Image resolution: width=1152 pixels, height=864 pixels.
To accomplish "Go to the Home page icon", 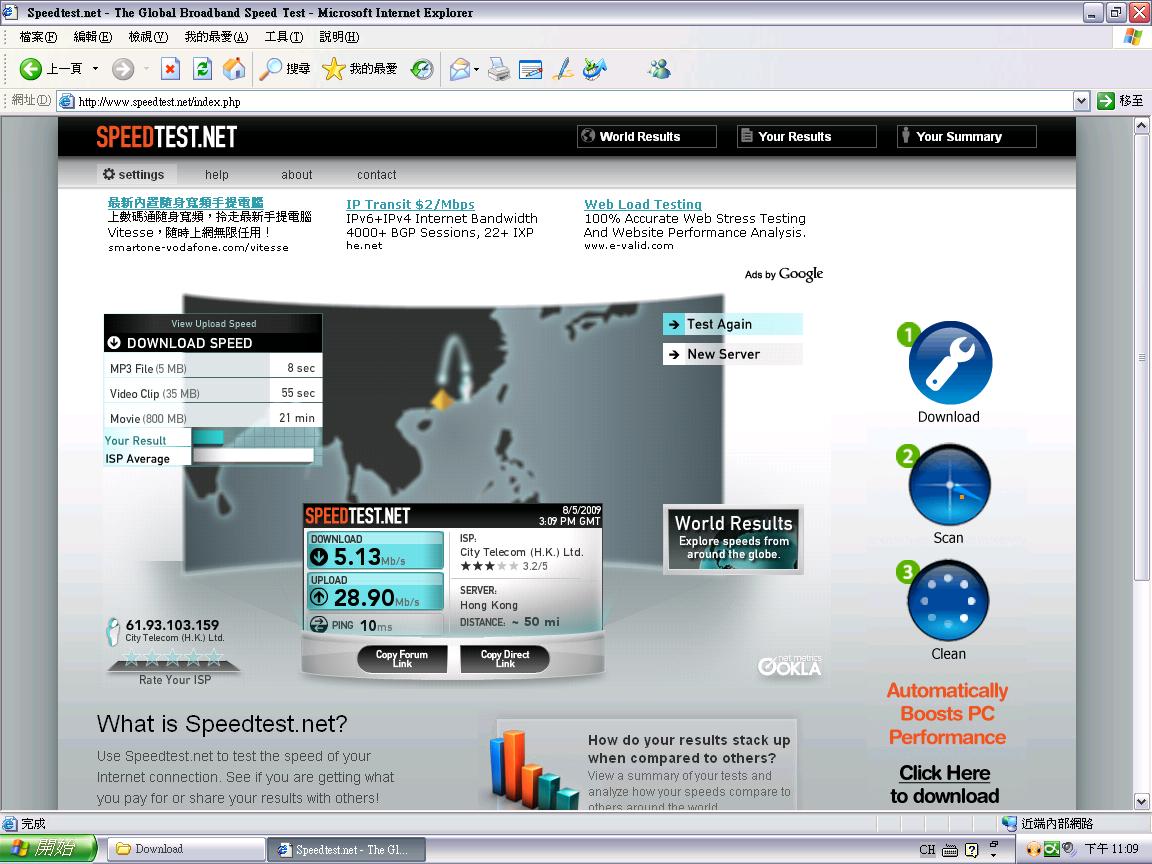I will (x=234, y=69).
